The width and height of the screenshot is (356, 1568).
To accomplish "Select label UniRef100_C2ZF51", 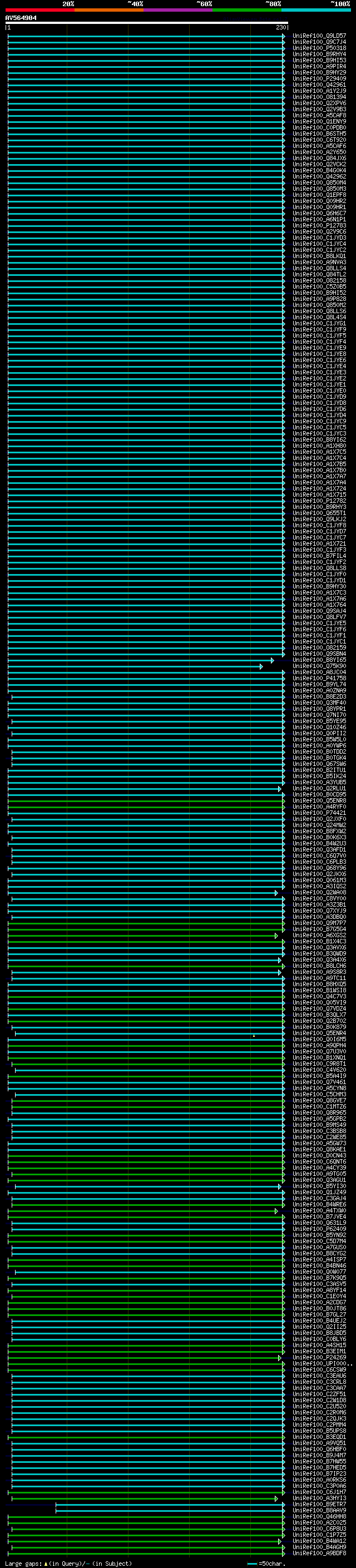I will point(319,1394).
